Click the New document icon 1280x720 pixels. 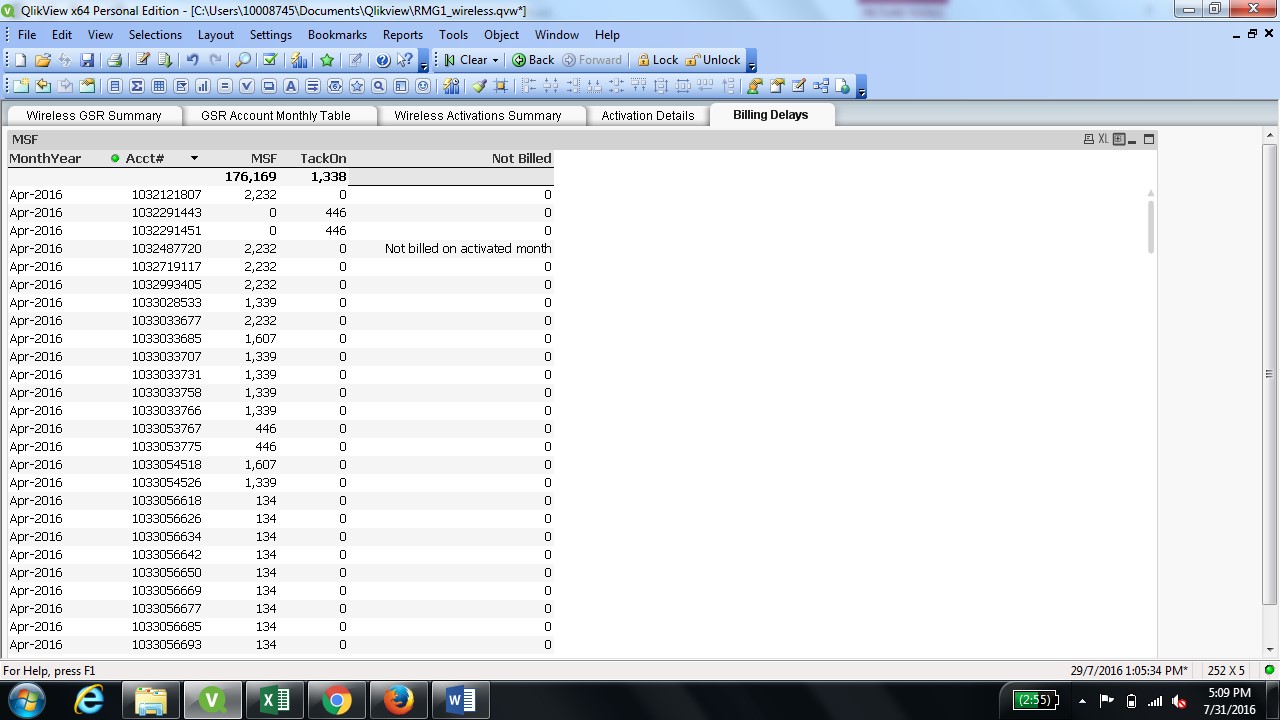20,60
